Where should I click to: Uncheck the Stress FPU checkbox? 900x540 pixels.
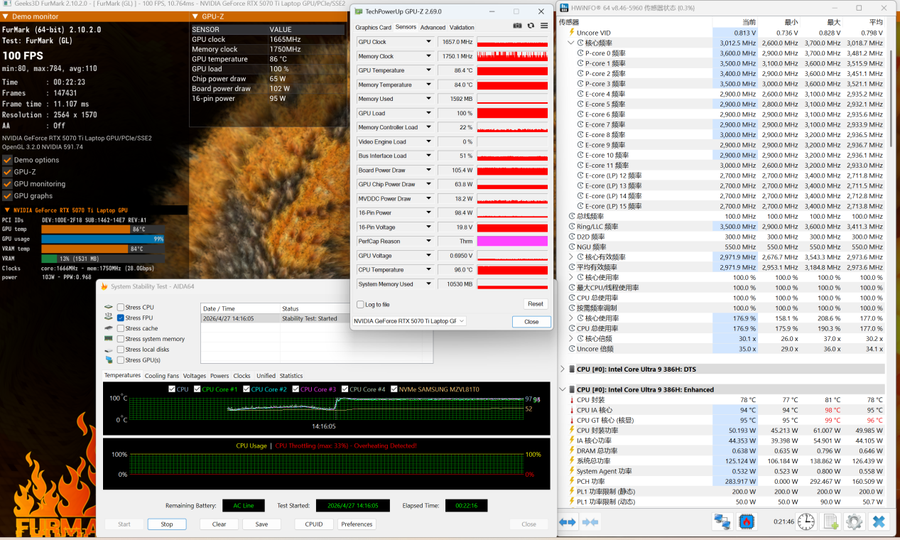[121, 317]
